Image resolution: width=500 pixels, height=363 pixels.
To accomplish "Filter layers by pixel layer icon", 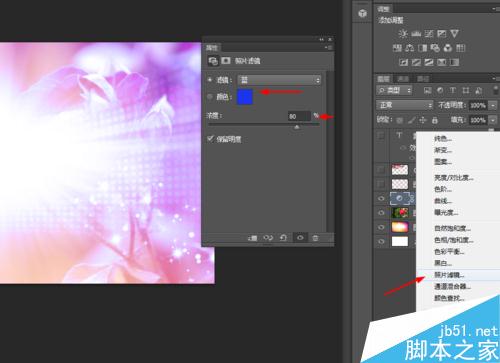I will coord(428,90).
